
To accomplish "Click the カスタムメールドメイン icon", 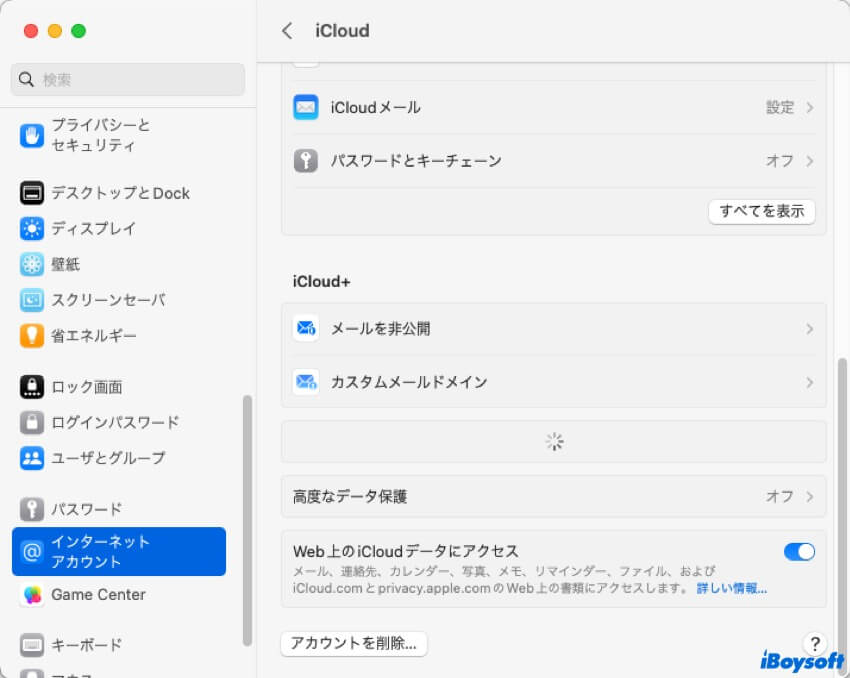I will click(x=306, y=382).
